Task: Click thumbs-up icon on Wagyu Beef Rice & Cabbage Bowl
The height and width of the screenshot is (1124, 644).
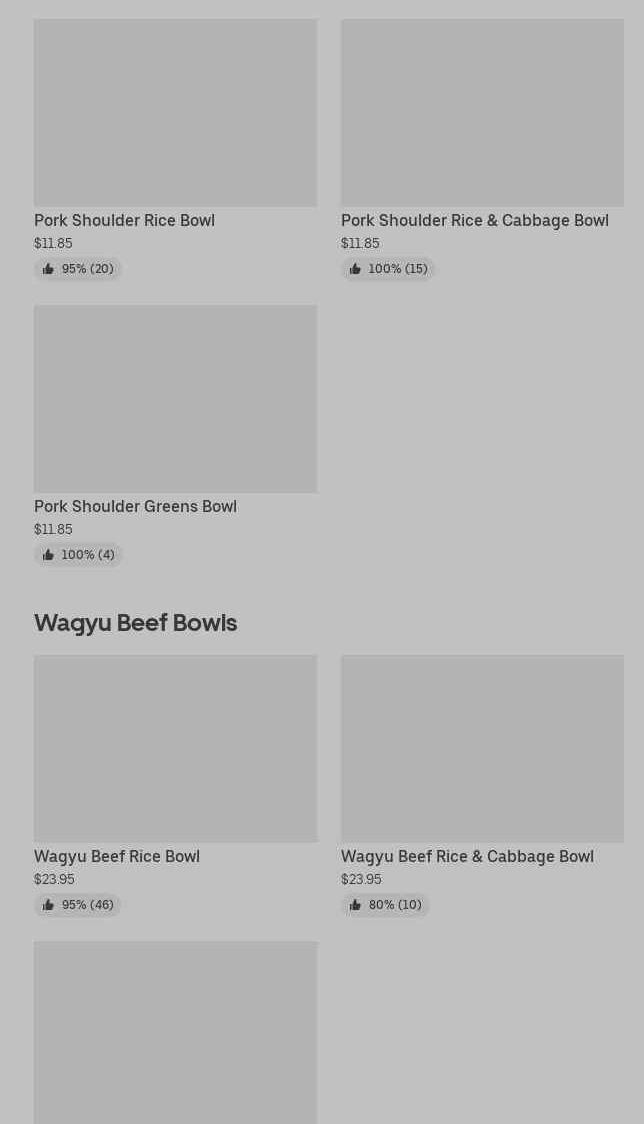Action: tap(355, 905)
